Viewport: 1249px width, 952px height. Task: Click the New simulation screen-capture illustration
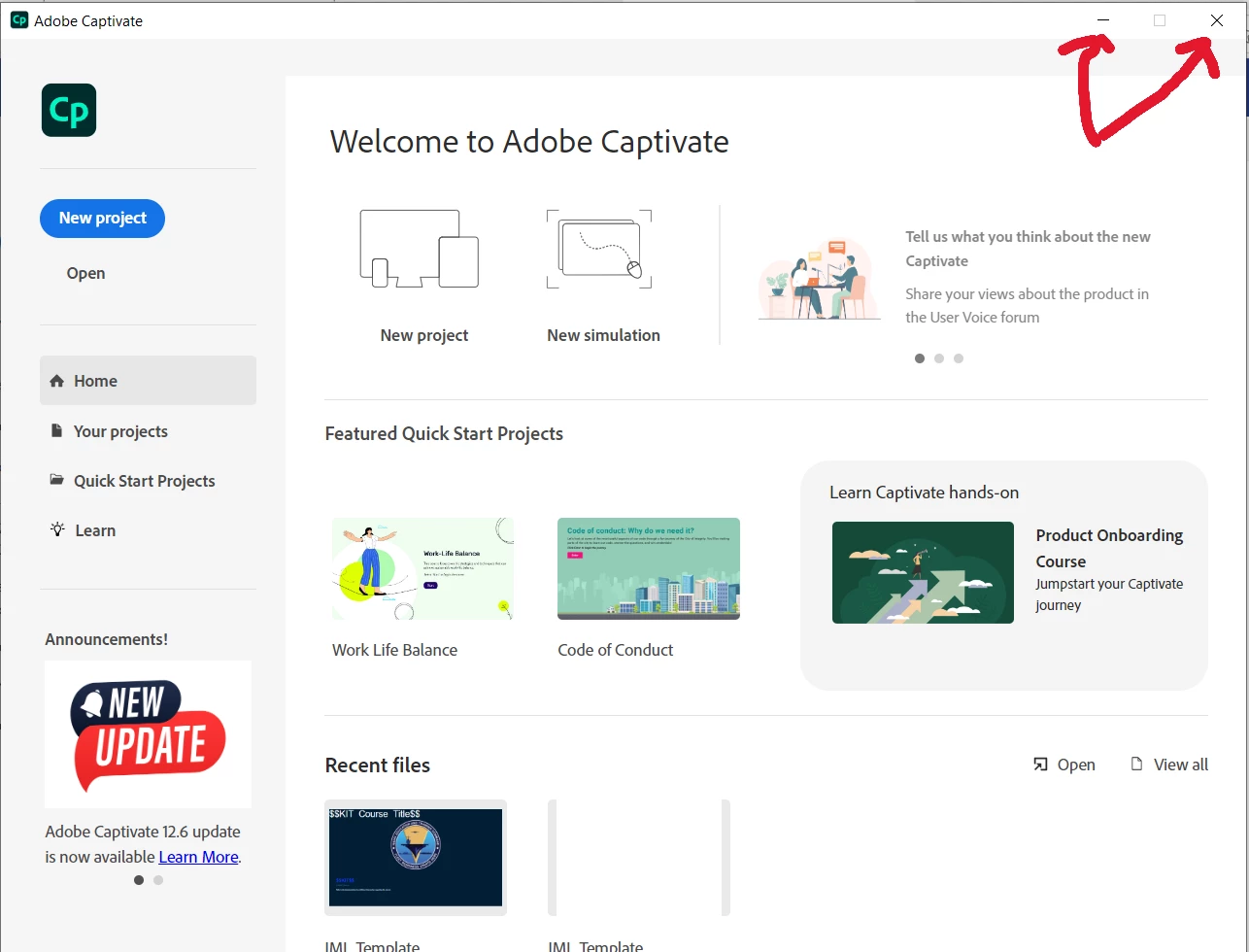[599, 249]
